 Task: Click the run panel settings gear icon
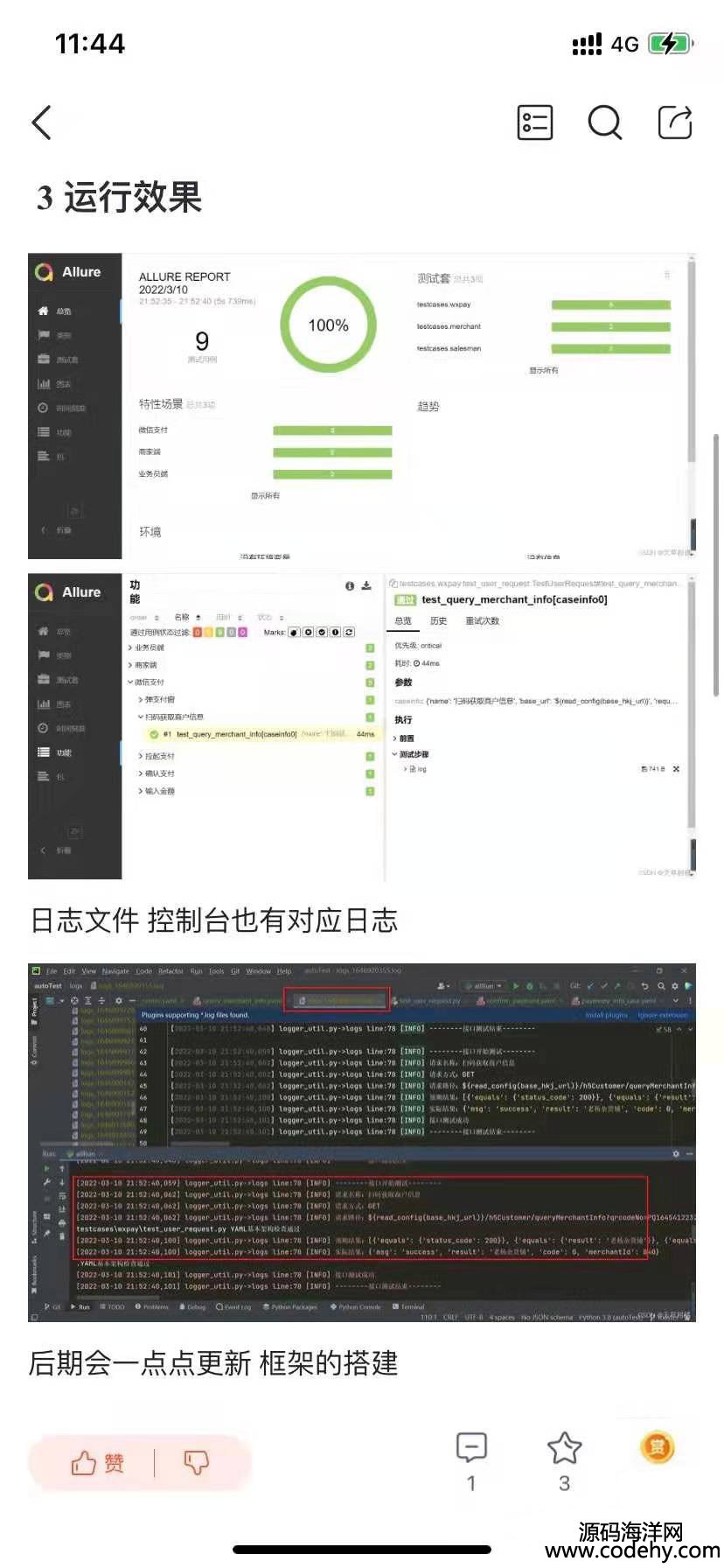pyautogui.click(x=675, y=1154)
